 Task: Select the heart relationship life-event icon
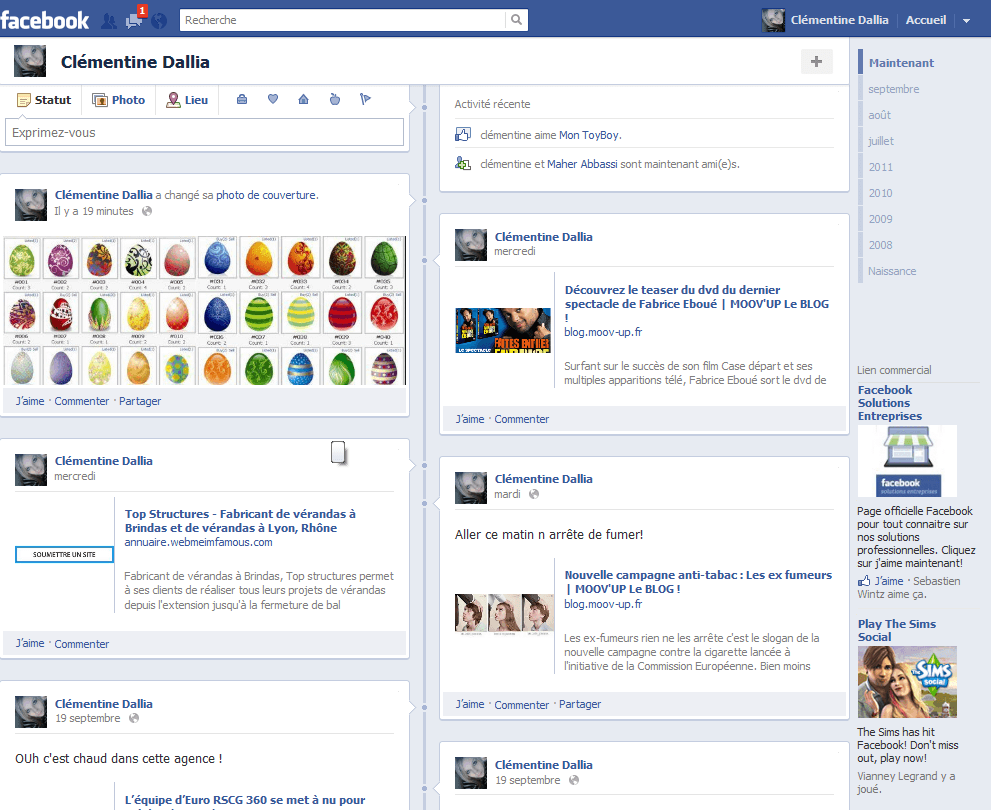[x=272, y=99]
